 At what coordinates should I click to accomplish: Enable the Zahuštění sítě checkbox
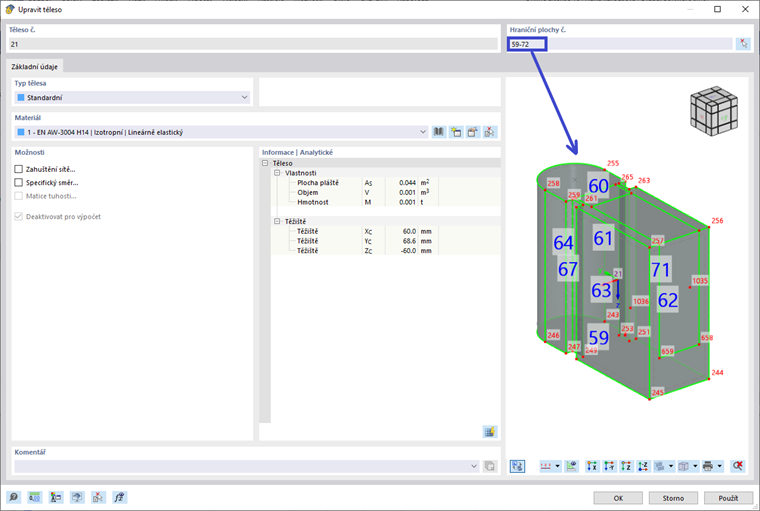pyautogui.click(x=18, y=169)
